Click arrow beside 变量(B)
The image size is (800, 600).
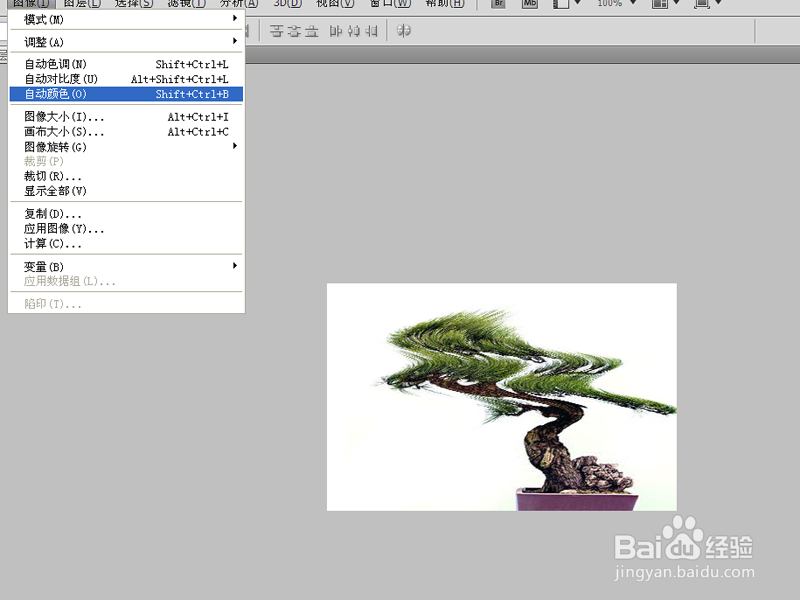[235, 265]
